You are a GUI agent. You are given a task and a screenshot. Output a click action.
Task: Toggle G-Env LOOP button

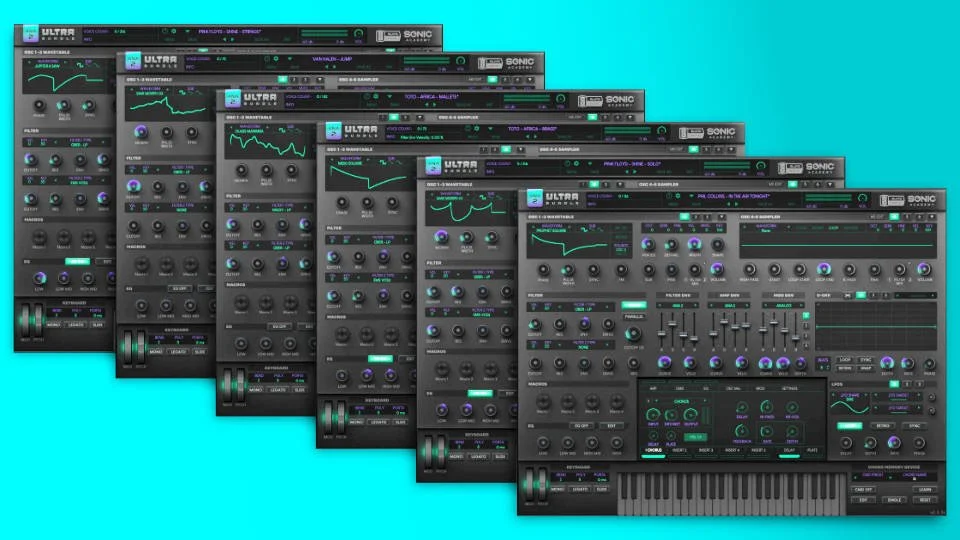pyautogui.click(x=845, y=360)
